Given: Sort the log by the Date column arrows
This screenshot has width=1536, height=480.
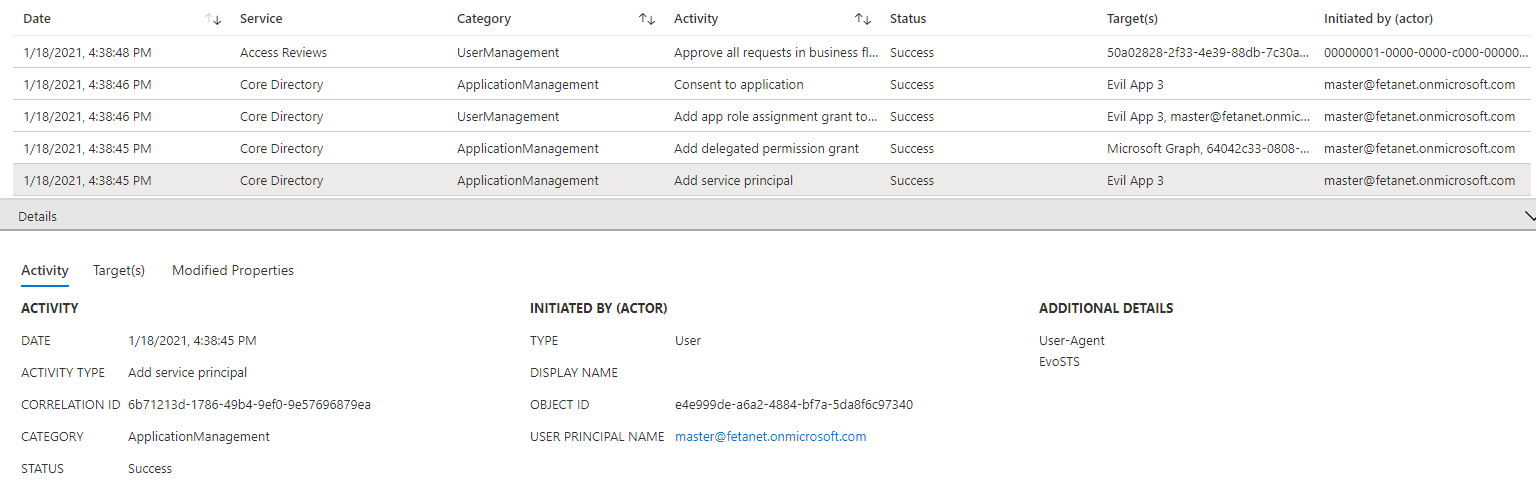Looking at the screenshot, I should [x=212, y=19].
